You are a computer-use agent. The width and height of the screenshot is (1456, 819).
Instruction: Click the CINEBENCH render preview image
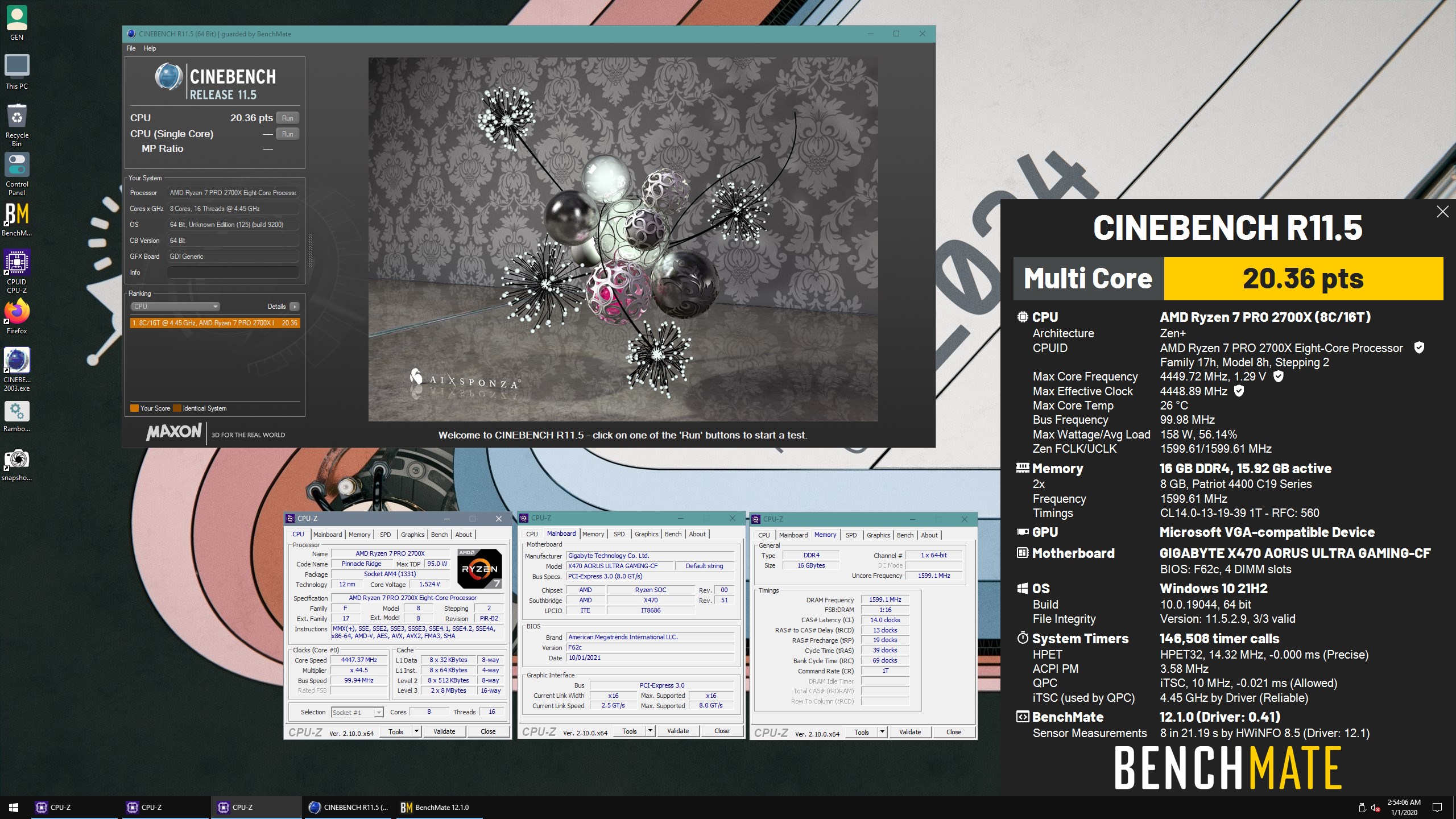pyautogui.click(x=623, y=239)
